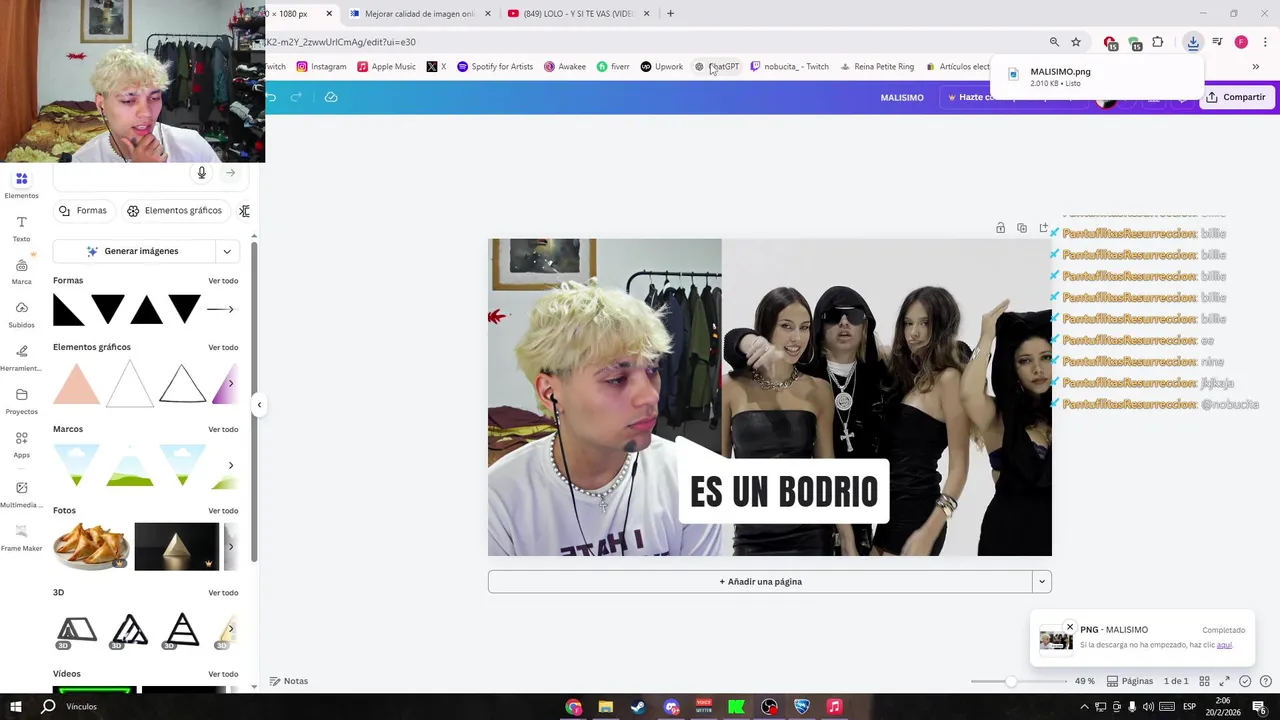Click the microphone icon in search box
Screen dimensions: 1280x720
(201, 173)
